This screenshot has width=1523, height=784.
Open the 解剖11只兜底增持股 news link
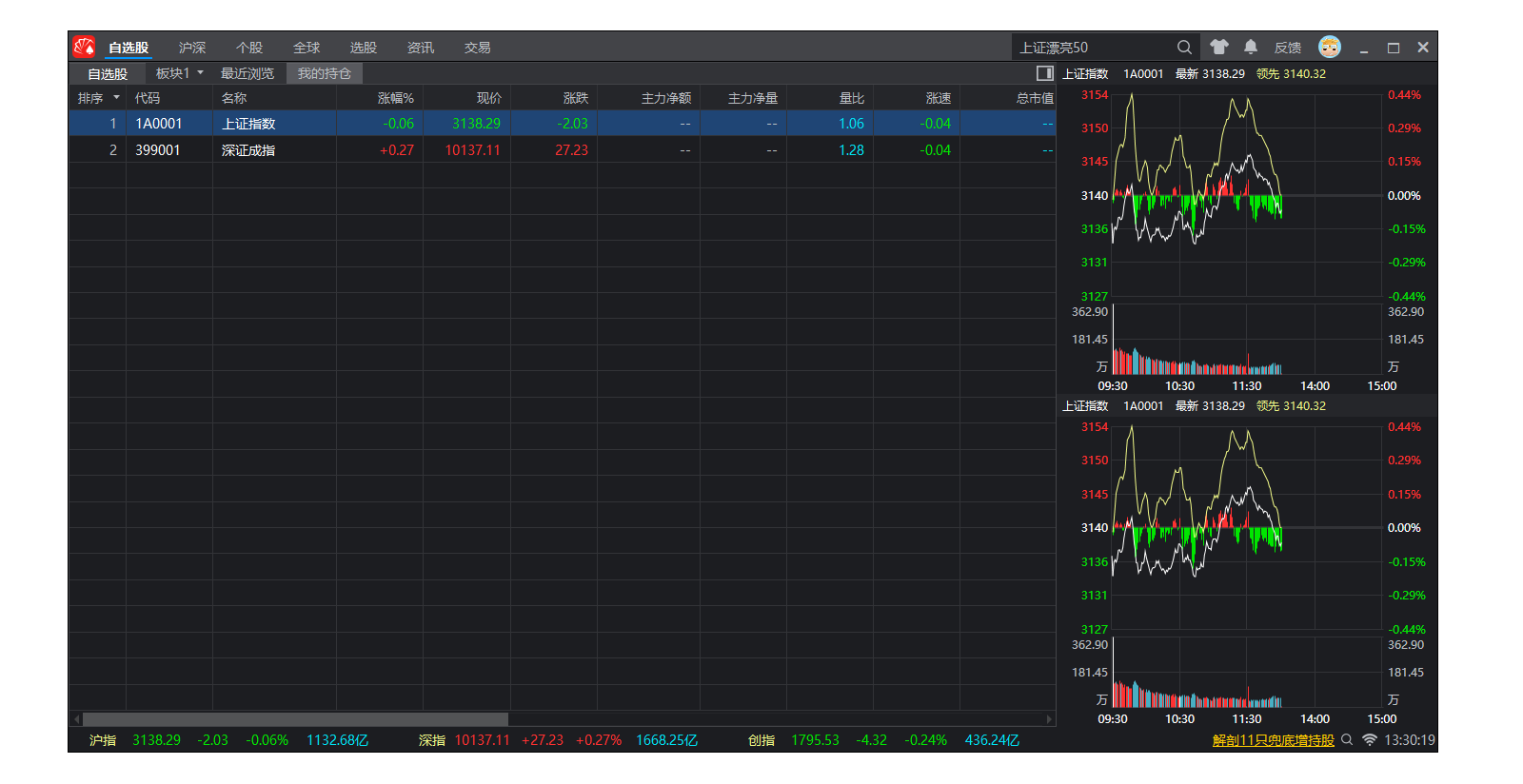point(1274,740)
